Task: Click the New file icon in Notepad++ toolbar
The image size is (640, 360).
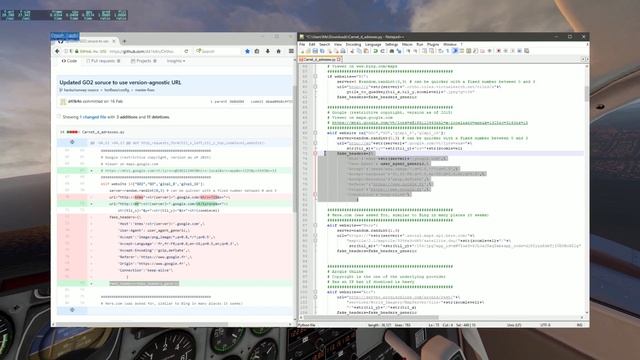Action: 302,51
